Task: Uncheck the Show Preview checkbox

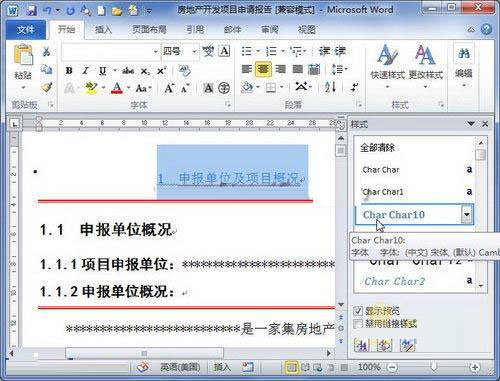Action: [x=358, y=311]
